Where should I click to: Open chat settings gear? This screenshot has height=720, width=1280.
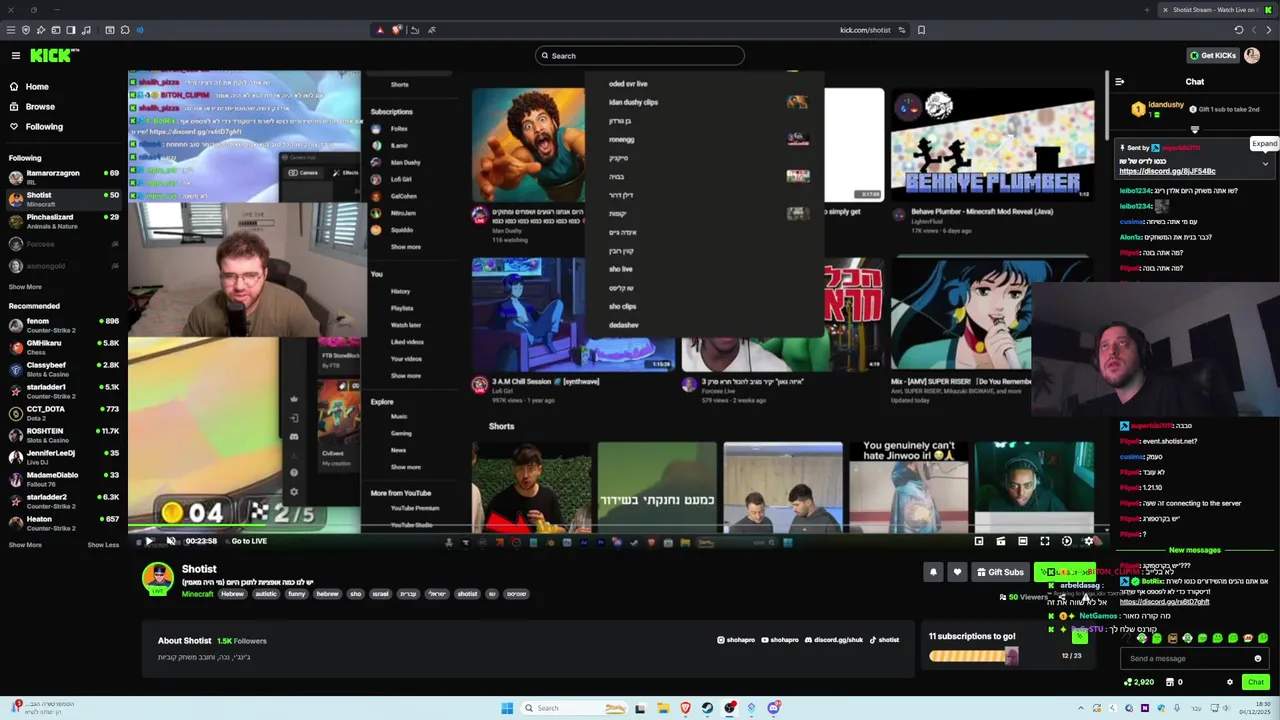pos(1230,682)
